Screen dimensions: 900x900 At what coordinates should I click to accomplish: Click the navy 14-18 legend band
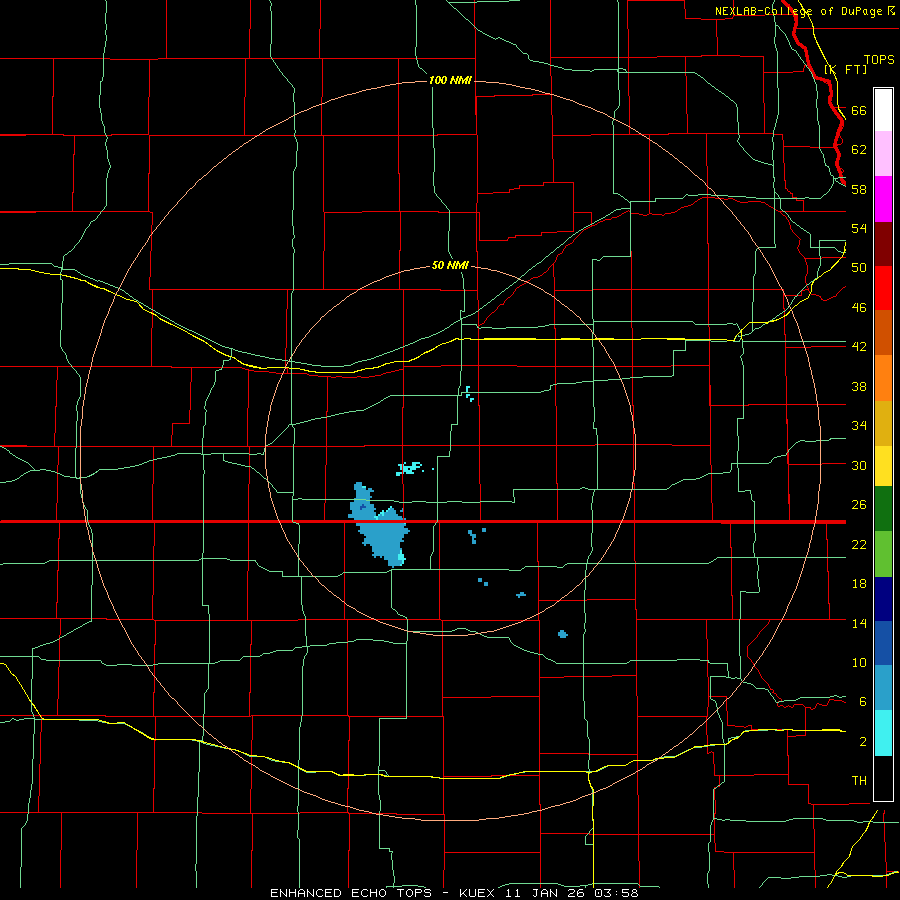pos(883,599)
